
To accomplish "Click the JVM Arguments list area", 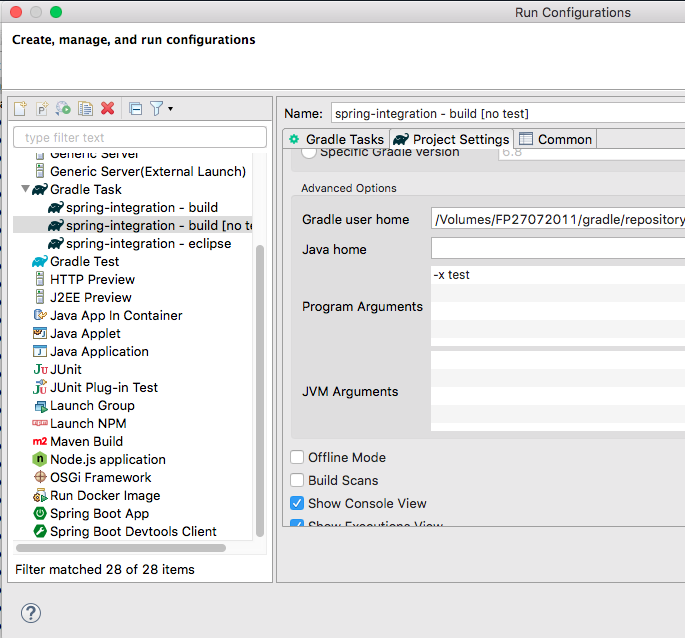I will tap(558, 391).
